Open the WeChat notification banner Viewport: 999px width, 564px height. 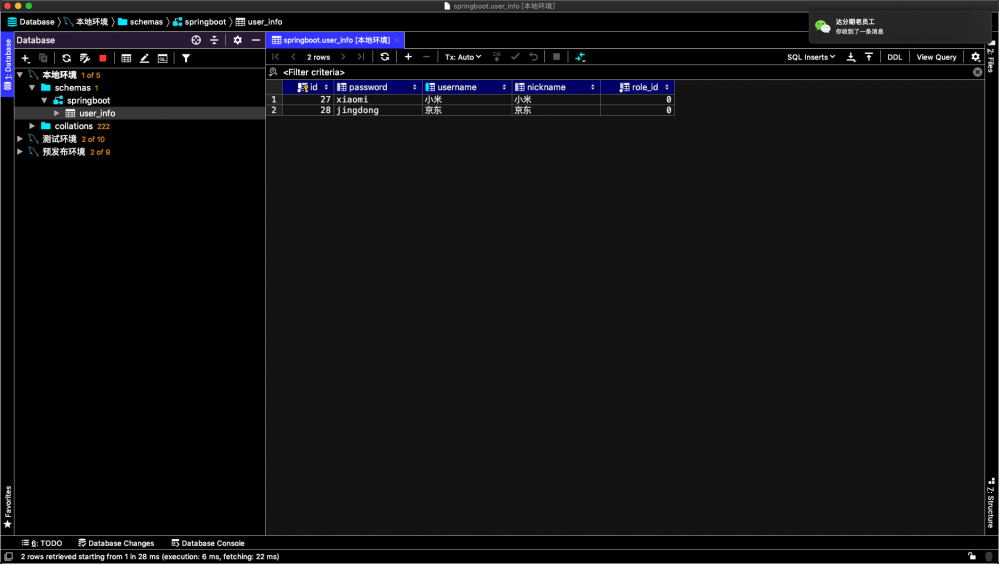click(x=900, y=27)
